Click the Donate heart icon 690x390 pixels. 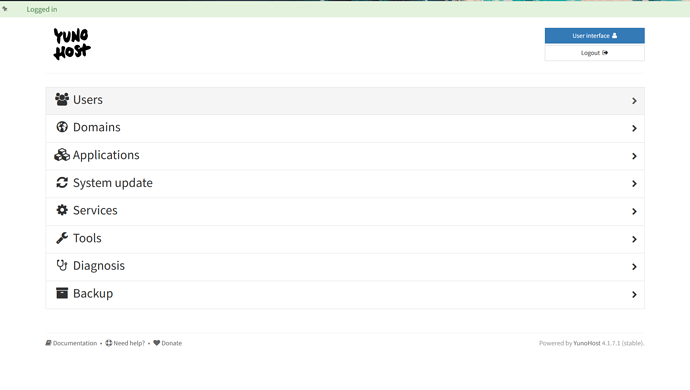tap(157, 343)
